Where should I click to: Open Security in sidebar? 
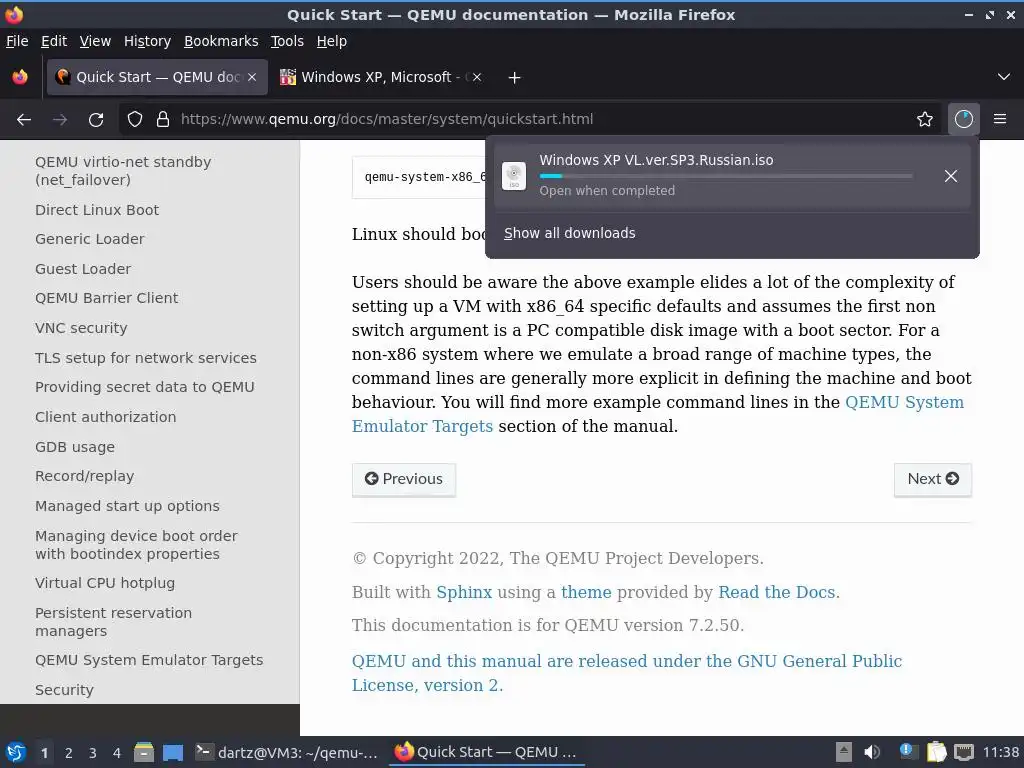(x=65, y=690)
